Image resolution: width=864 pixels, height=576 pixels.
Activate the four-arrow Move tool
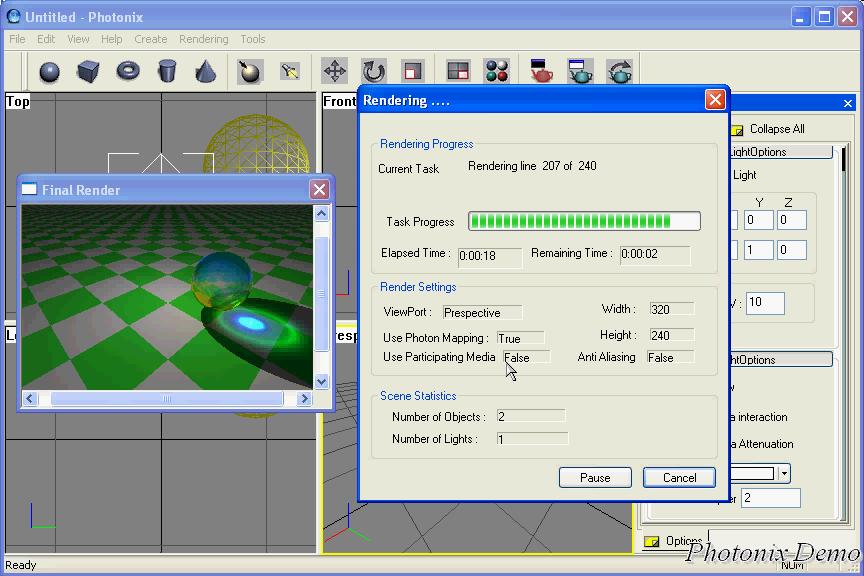[x=334, y=71]
